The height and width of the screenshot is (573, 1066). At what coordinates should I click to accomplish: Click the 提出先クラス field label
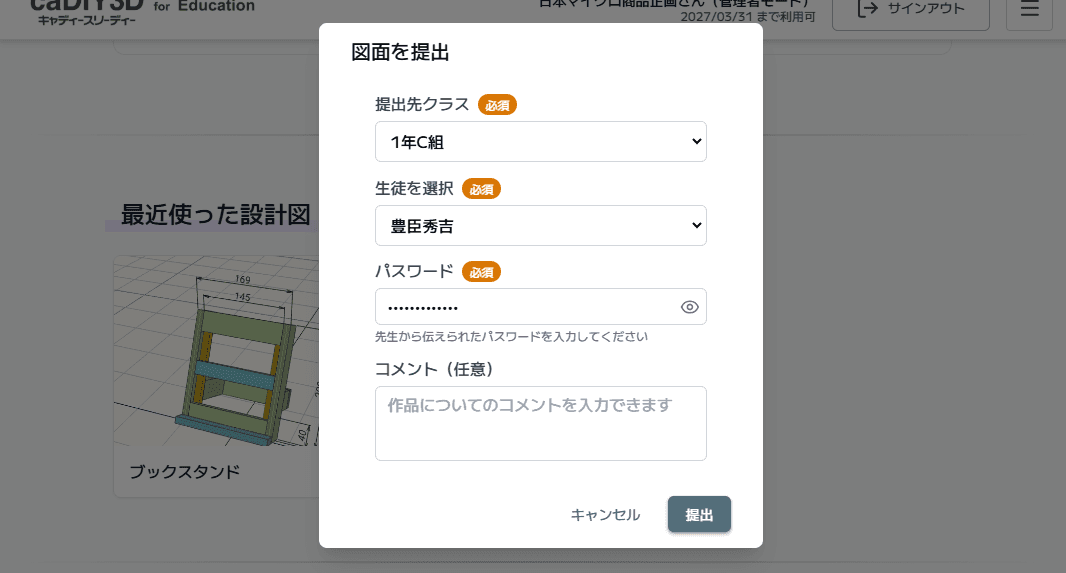[x=421, y=104]
